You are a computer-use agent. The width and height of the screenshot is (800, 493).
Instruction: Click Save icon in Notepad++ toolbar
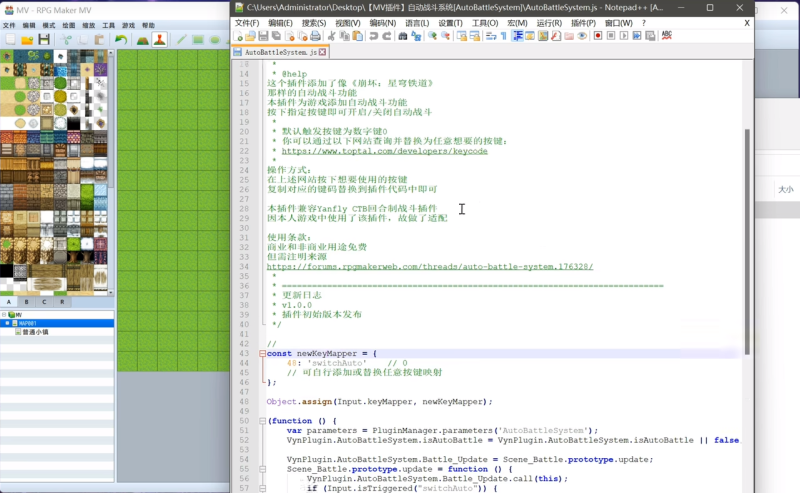coord(263,36)
